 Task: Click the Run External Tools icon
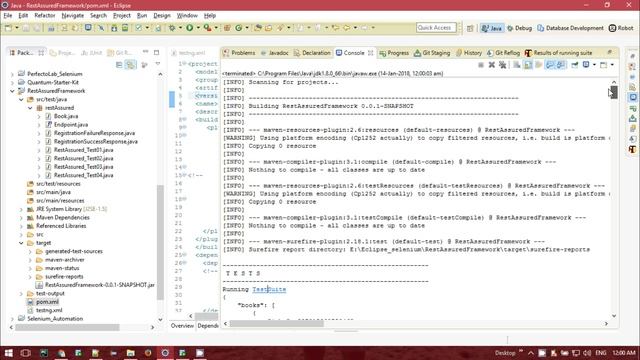click(x=208, y=28)
